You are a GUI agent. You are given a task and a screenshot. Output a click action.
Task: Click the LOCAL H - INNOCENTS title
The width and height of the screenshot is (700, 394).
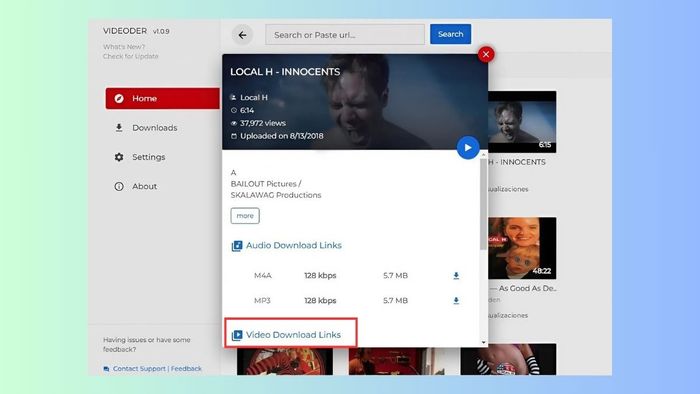click(285, 72)
